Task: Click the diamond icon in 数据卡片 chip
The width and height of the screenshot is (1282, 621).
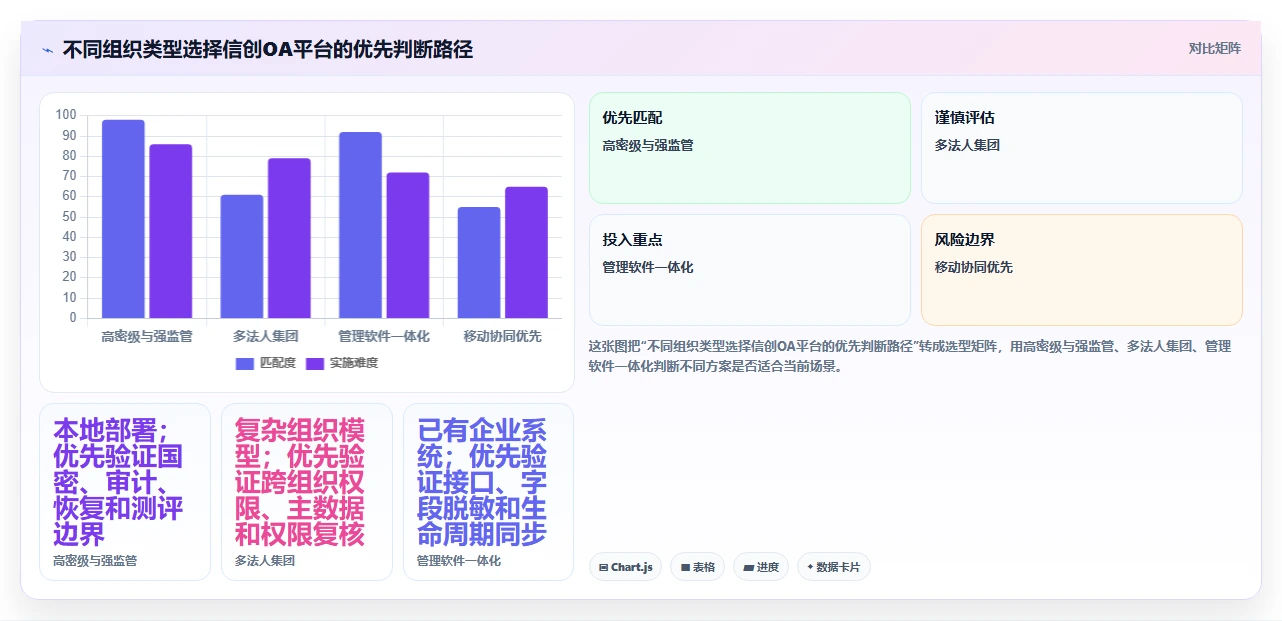Action: coord(810,566)
